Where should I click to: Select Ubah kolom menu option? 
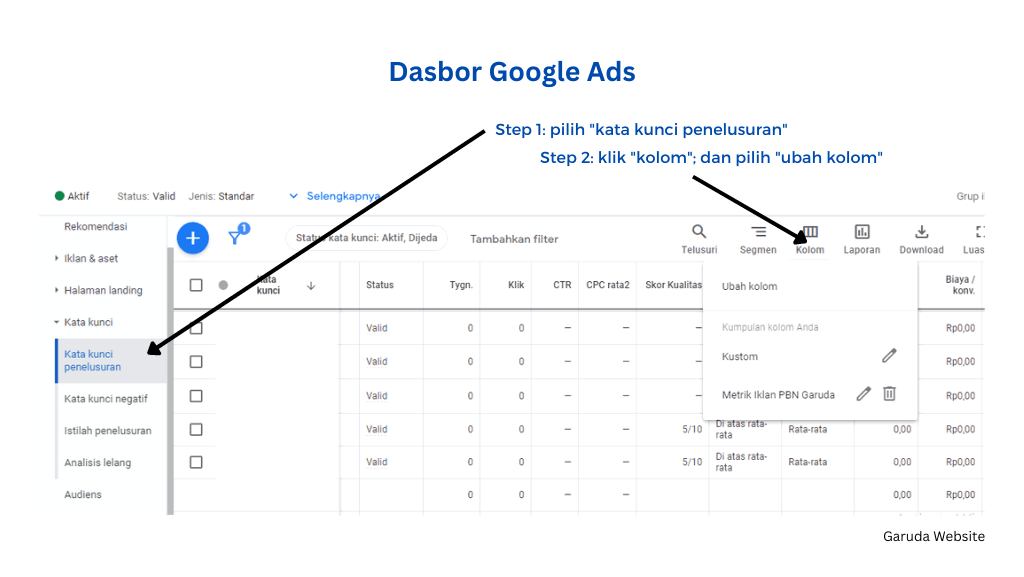coord(749,286)
